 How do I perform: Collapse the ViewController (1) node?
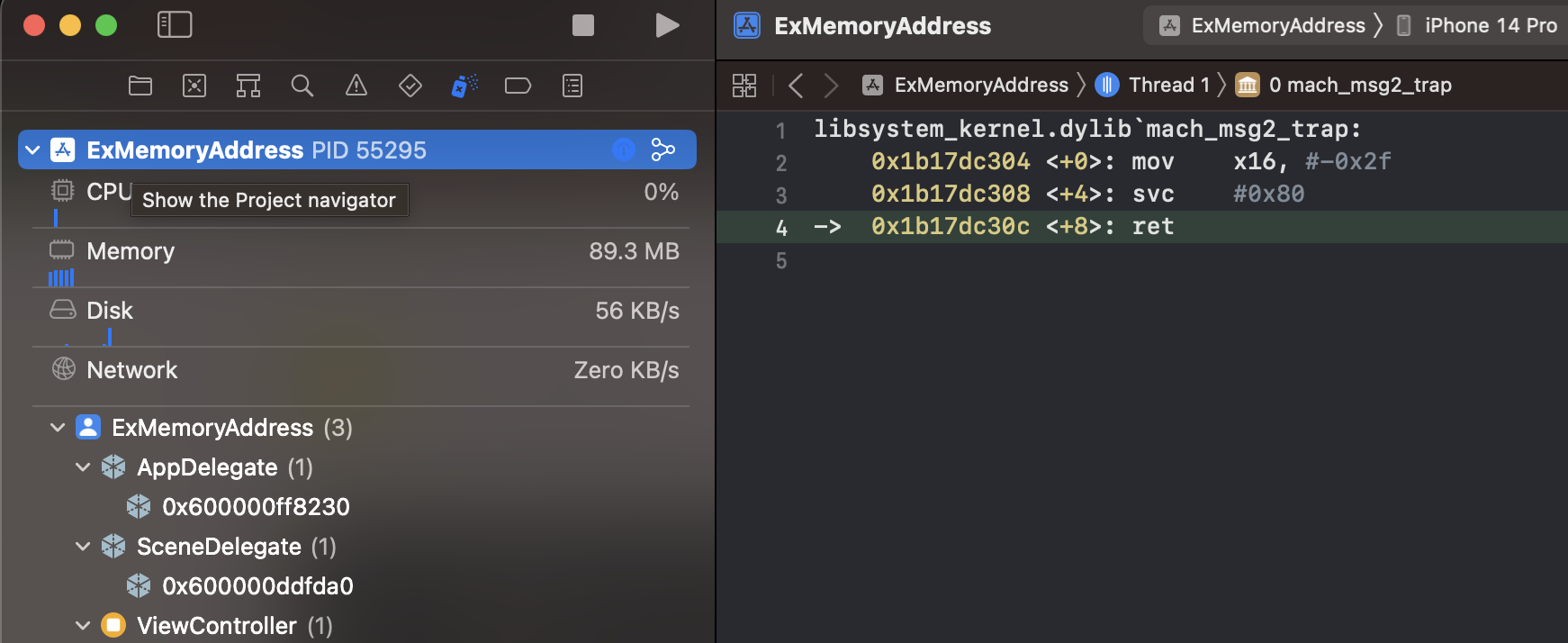(x=83, y=625)
